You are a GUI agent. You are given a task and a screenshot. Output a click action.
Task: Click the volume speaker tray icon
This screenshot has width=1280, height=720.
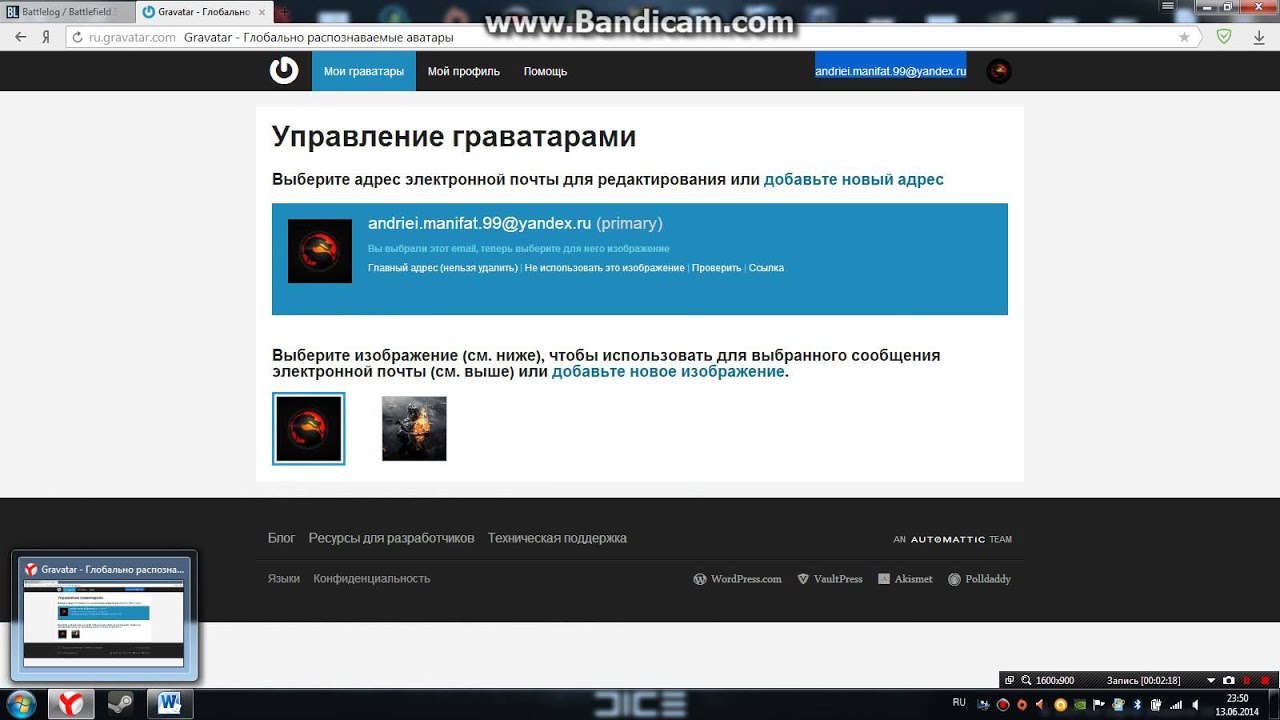[x=1195, y=704]
